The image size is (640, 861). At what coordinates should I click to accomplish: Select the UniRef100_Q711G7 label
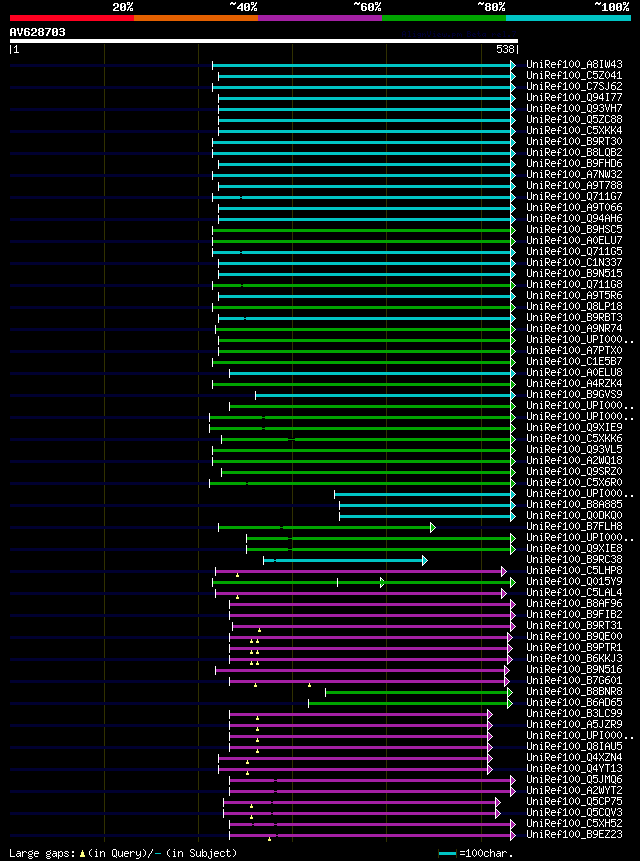[574, 197]
